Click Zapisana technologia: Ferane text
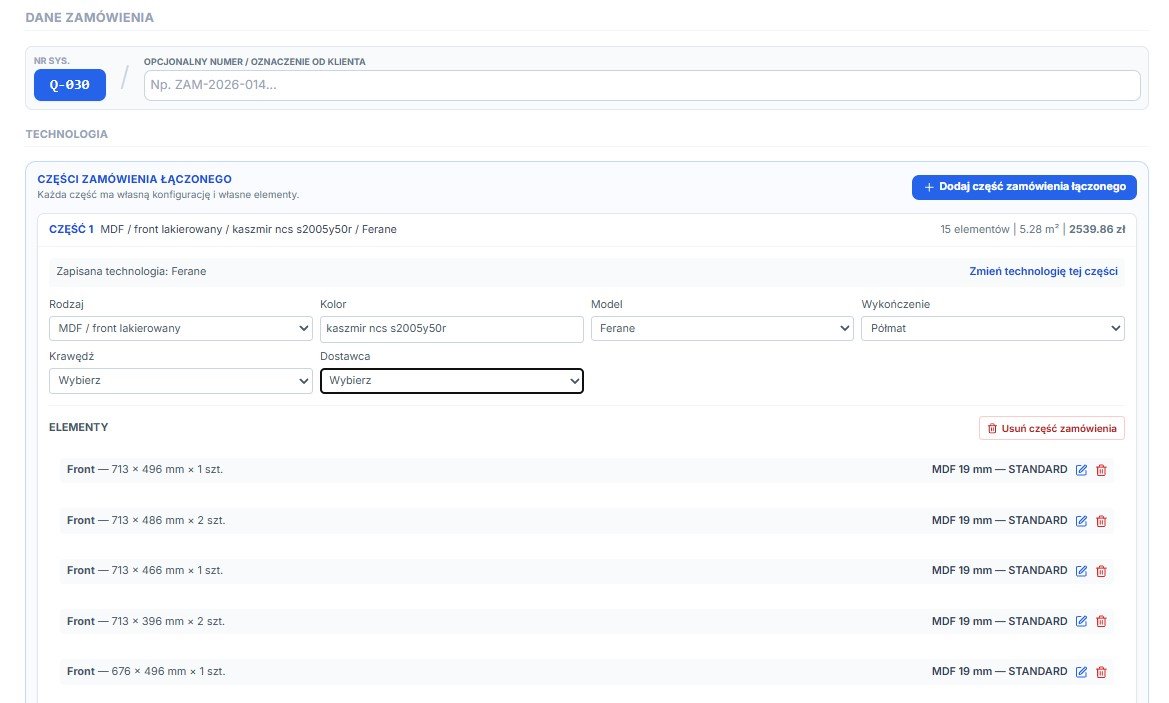The height and width of the screenshot is (703, 1169). click(x=131, y=271)
